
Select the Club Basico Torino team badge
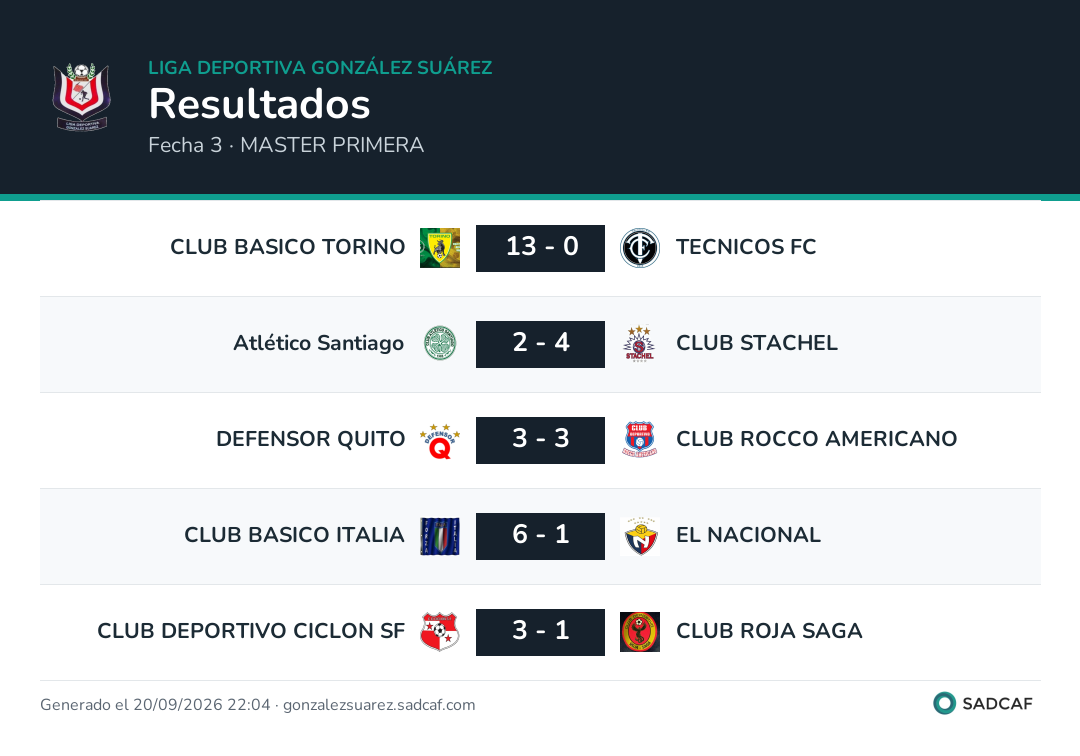[x=440, y=248]
